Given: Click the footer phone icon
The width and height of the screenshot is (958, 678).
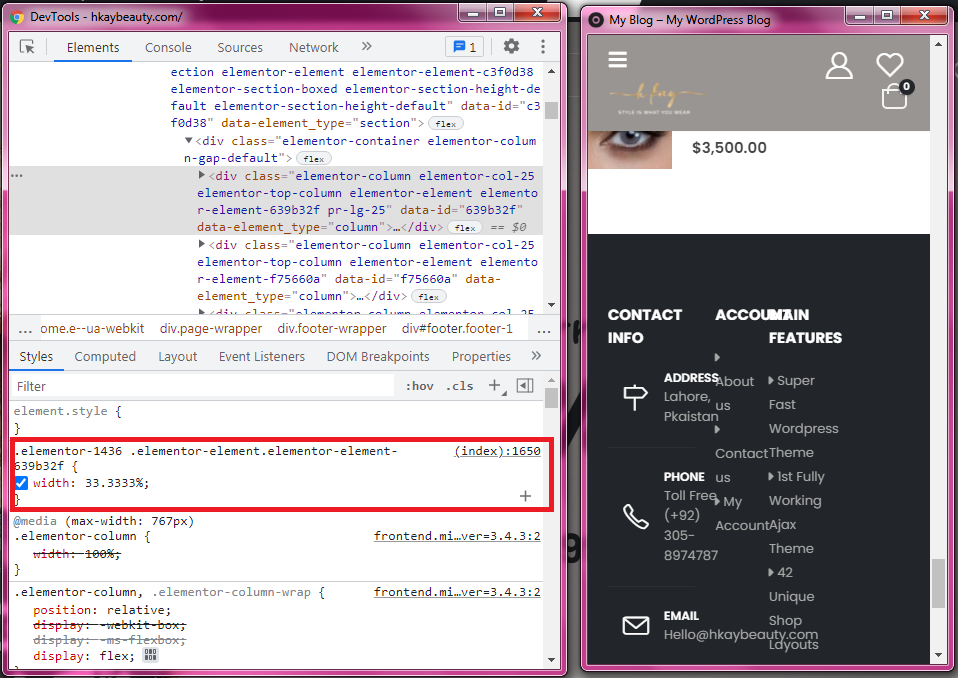Looking at the screenshot, I should [x=635, y=516].
